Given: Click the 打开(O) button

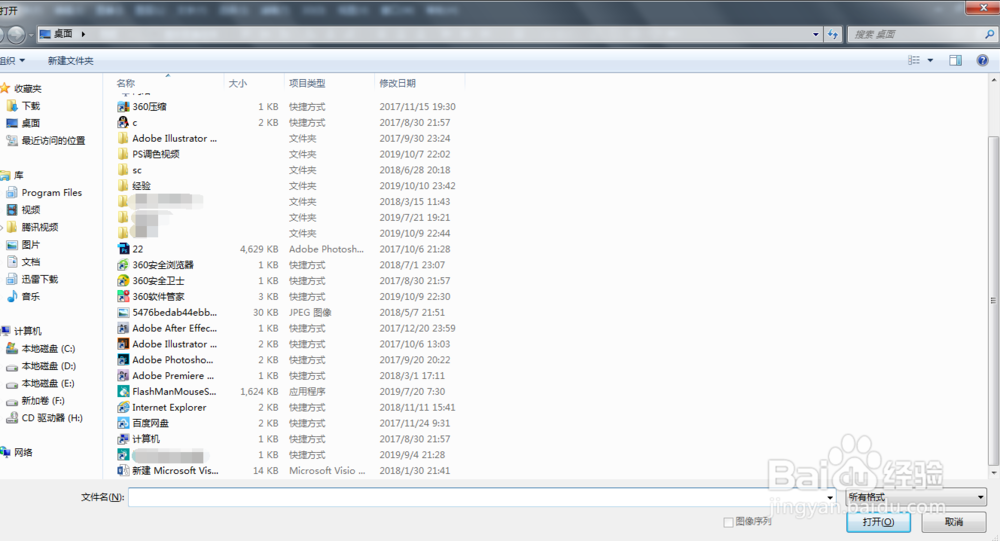Looking at the screenshot, I should [x=878, y=522].
